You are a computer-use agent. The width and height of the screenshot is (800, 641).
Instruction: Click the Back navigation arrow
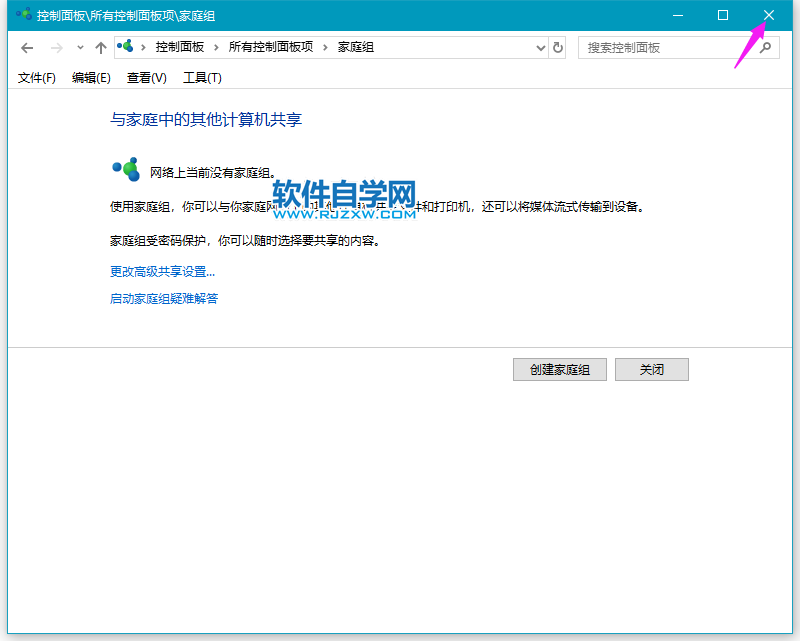pos(27,48)
